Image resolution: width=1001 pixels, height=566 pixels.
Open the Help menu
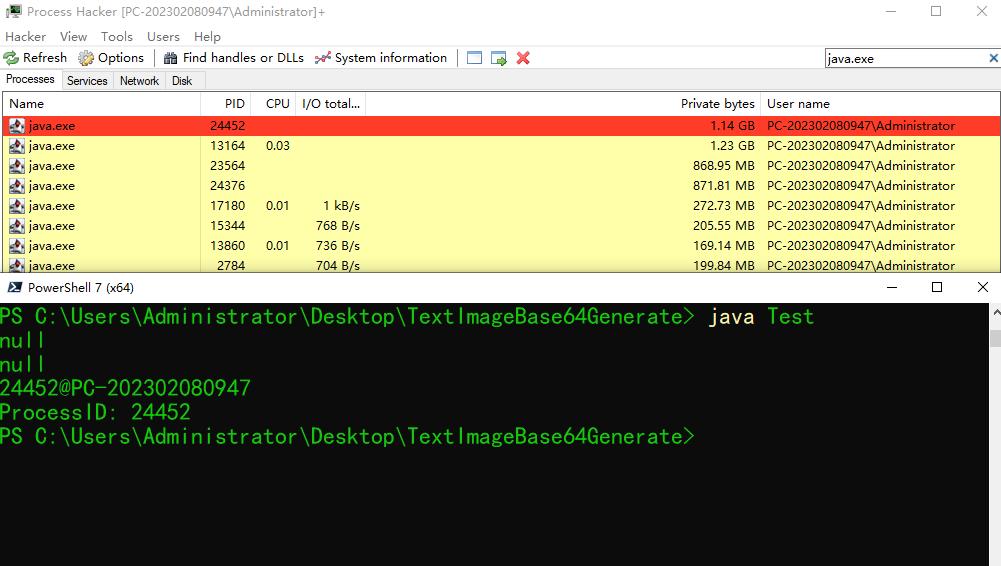coord(207,36)
